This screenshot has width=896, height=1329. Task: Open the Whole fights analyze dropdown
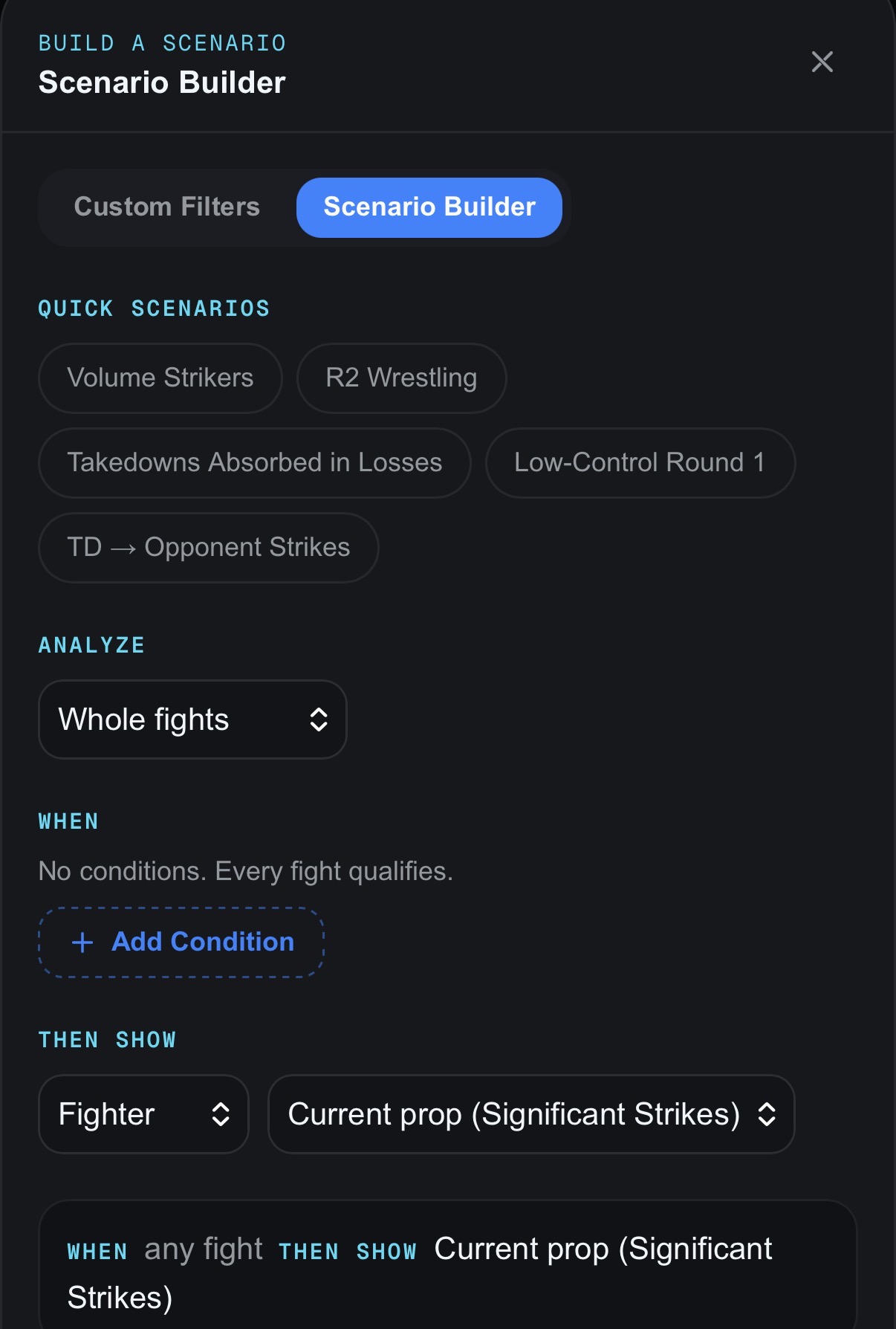192,720
